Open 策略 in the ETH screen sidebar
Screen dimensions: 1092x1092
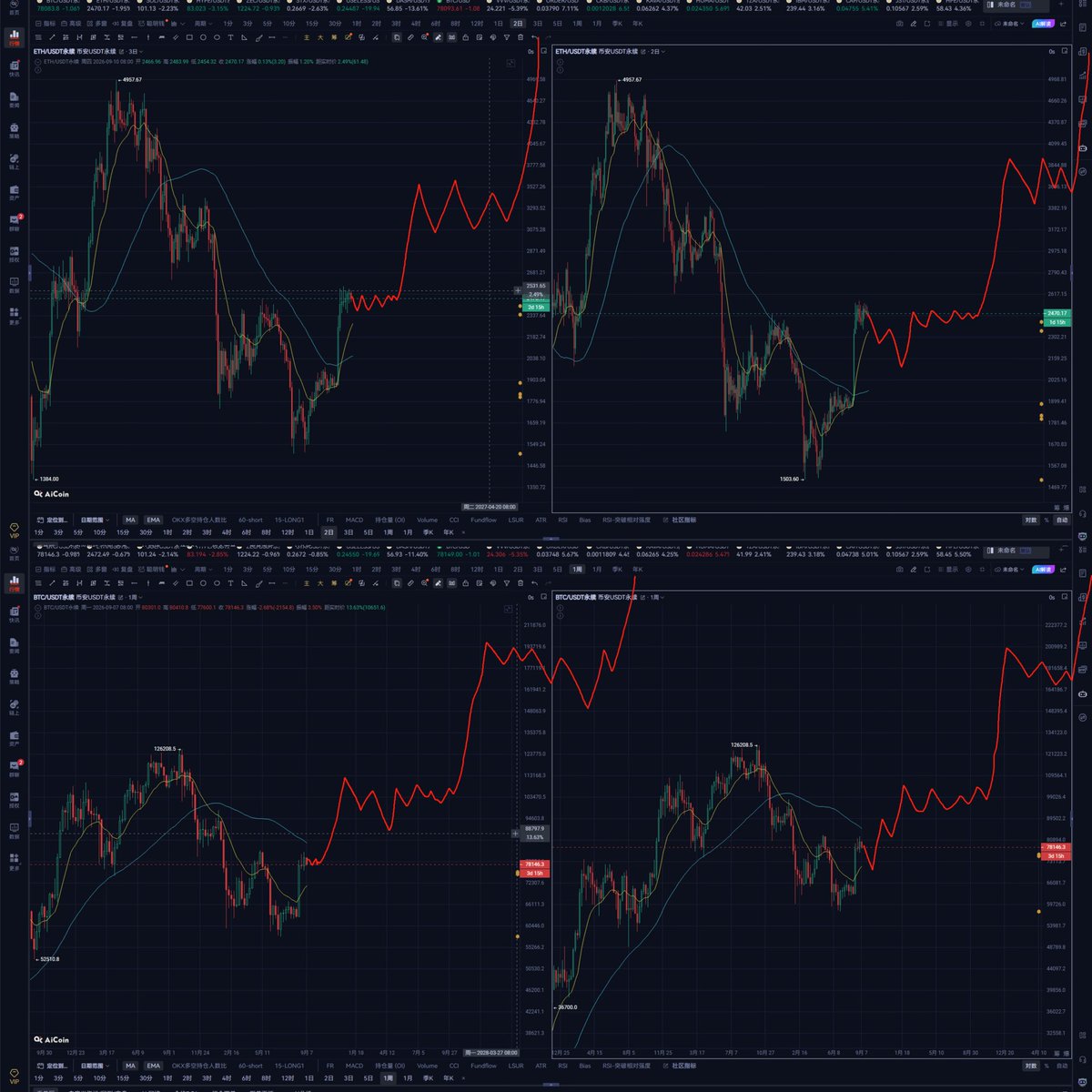click(15, 131)
